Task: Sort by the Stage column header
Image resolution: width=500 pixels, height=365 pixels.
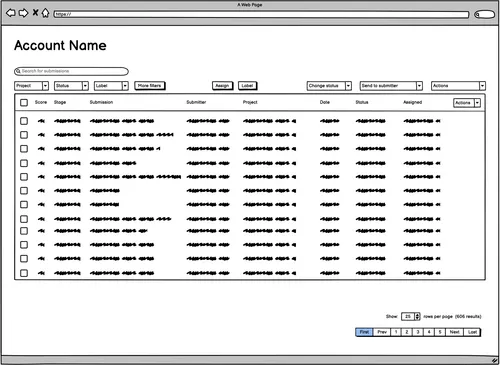Action: pos(60,102)
